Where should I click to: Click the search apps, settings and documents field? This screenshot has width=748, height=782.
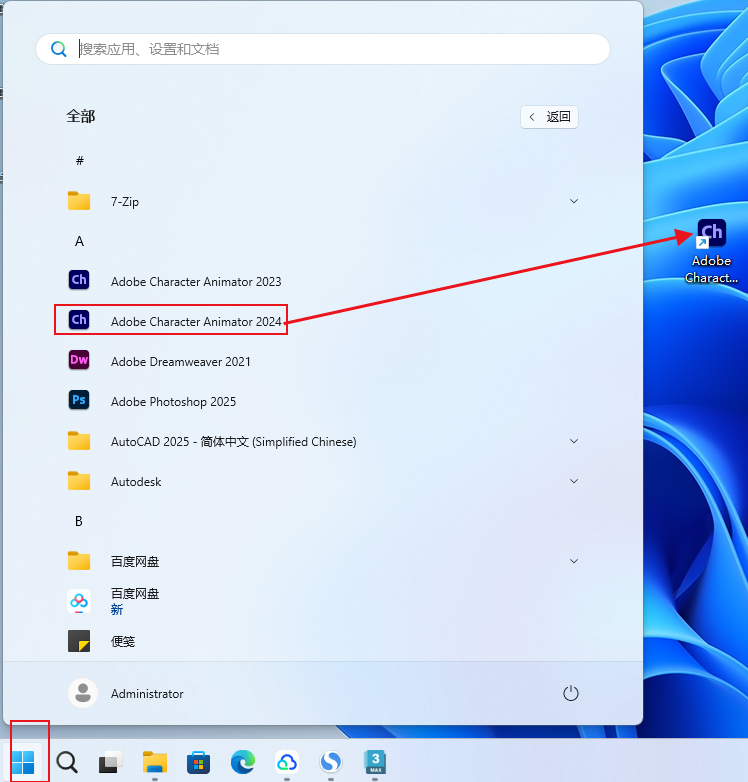pos(323,49)
